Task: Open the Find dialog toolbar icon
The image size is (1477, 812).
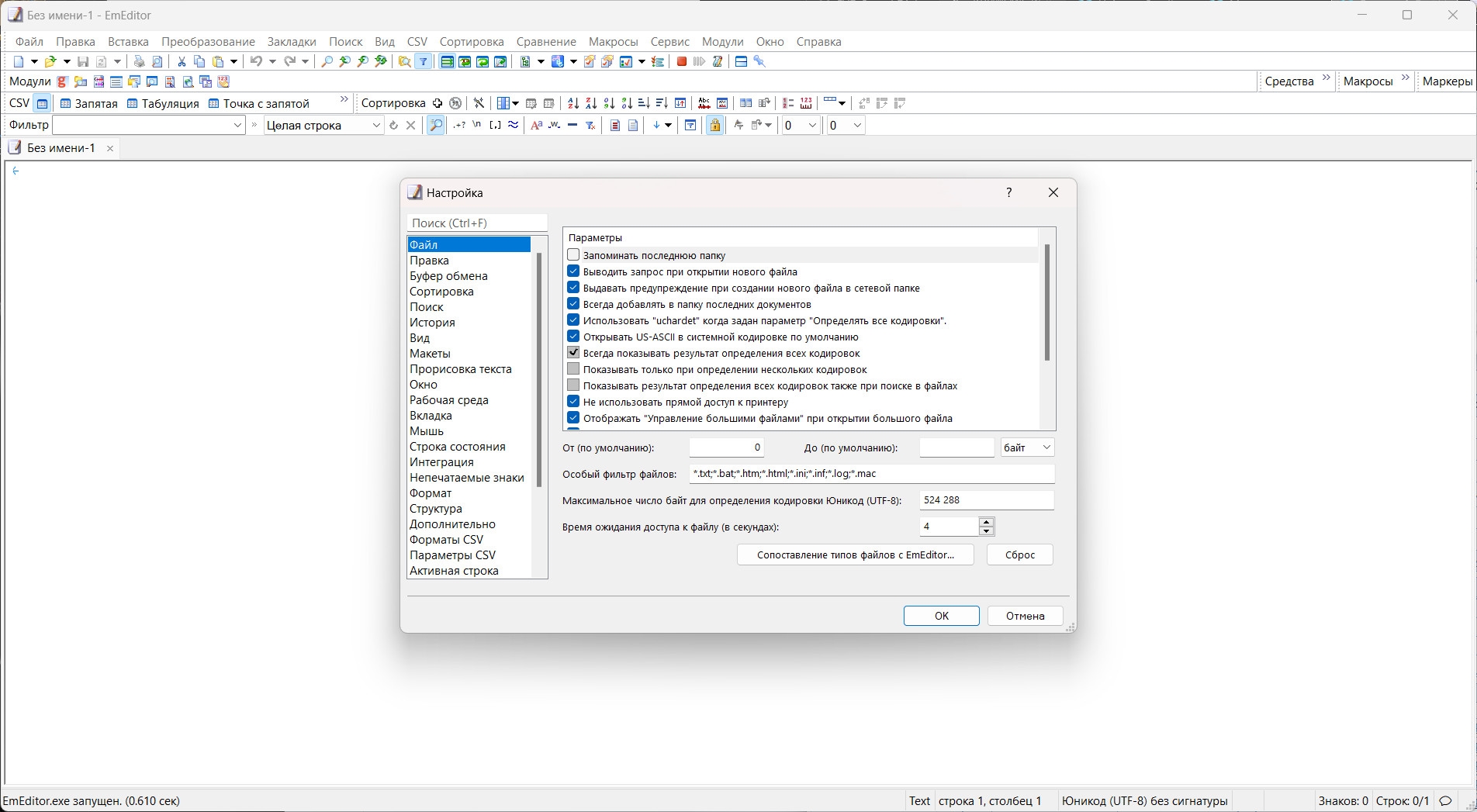Action: coord(326,61)
